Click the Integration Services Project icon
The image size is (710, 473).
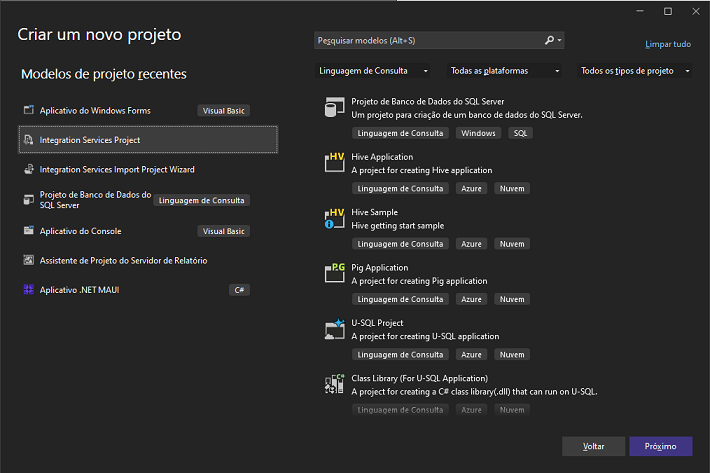click(x=29, y=139)
